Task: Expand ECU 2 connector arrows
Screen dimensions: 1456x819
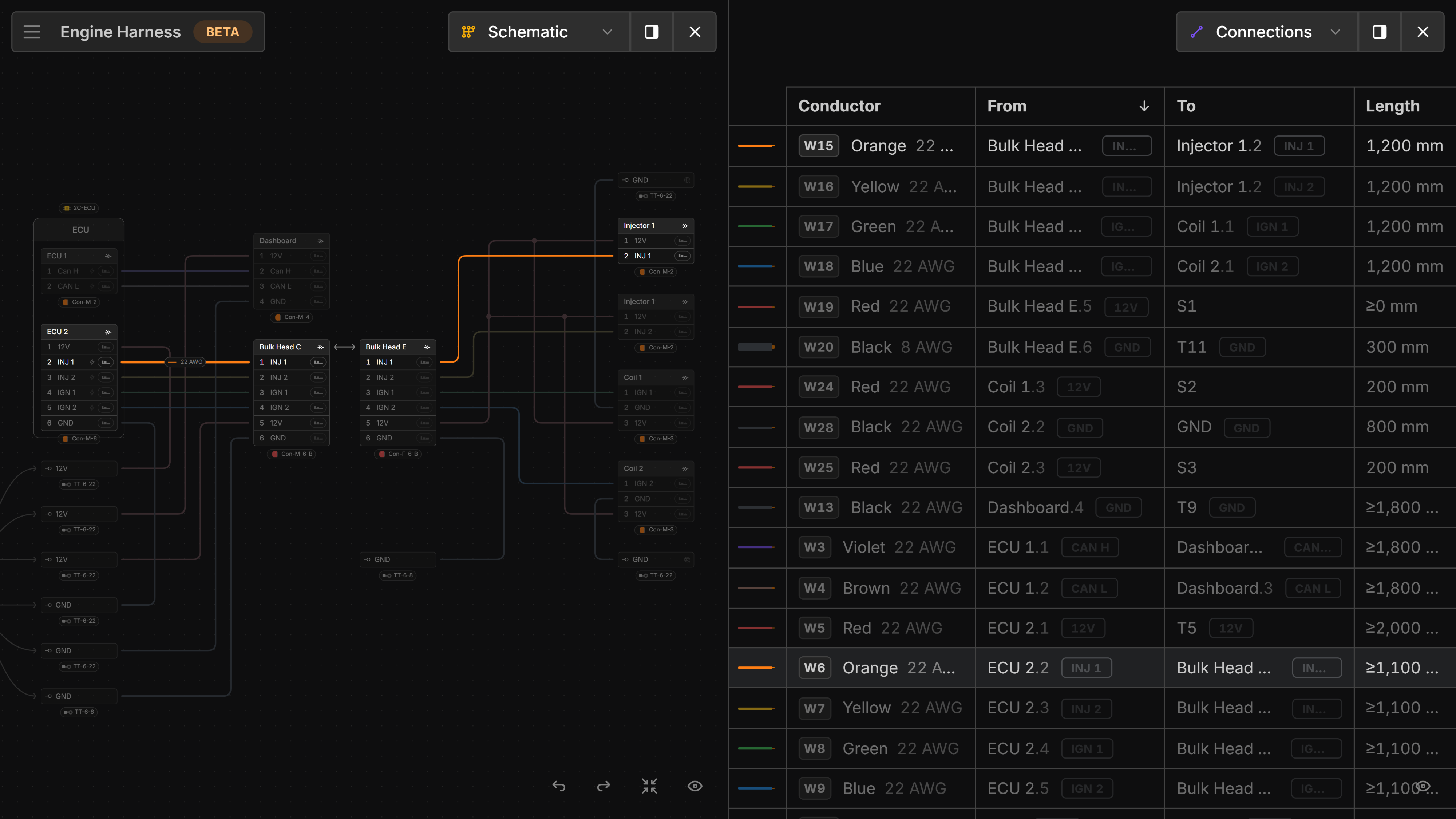Action: [x=108, y=332]
